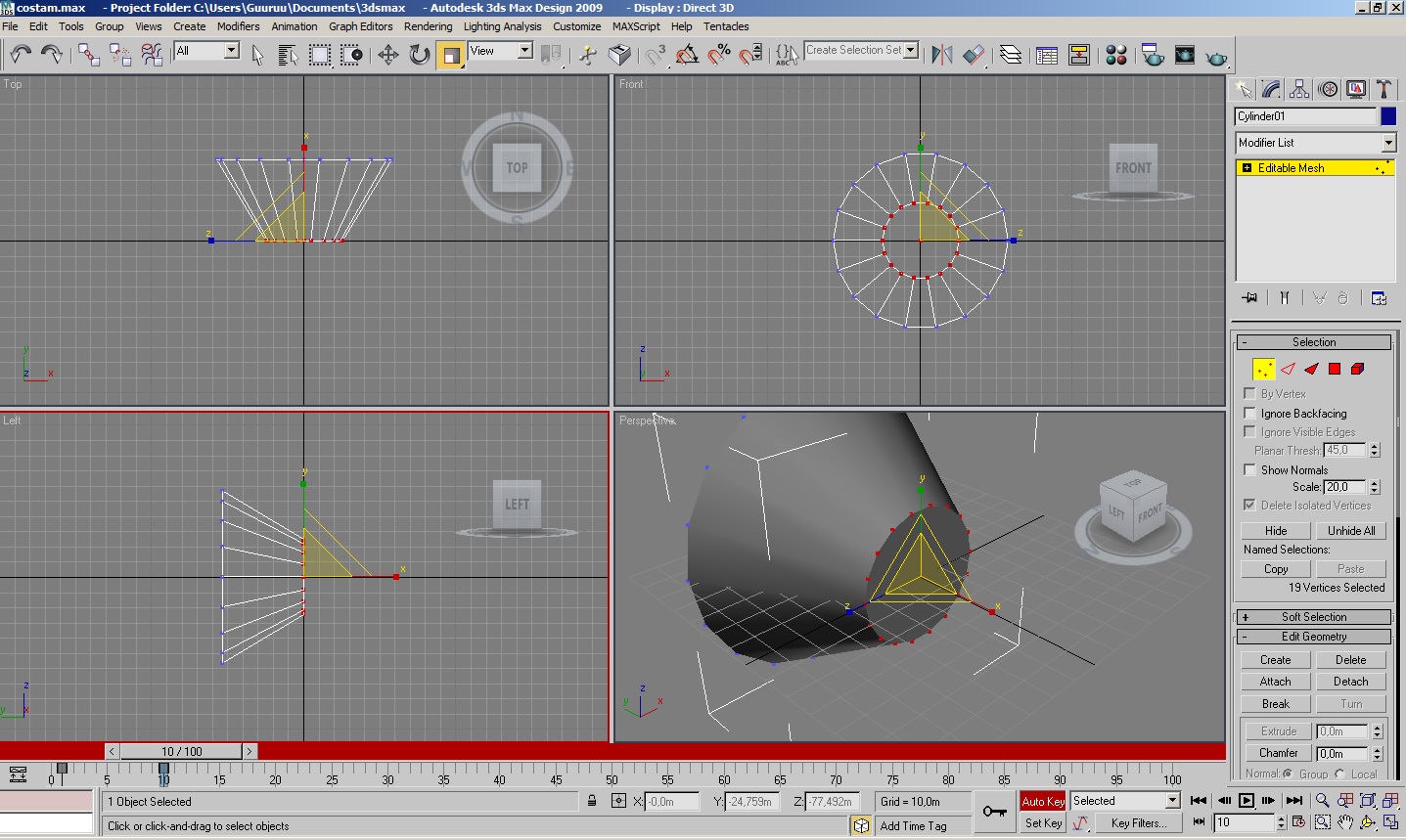
Task: Click the Undo arrow icon
Action: (21, 55)
